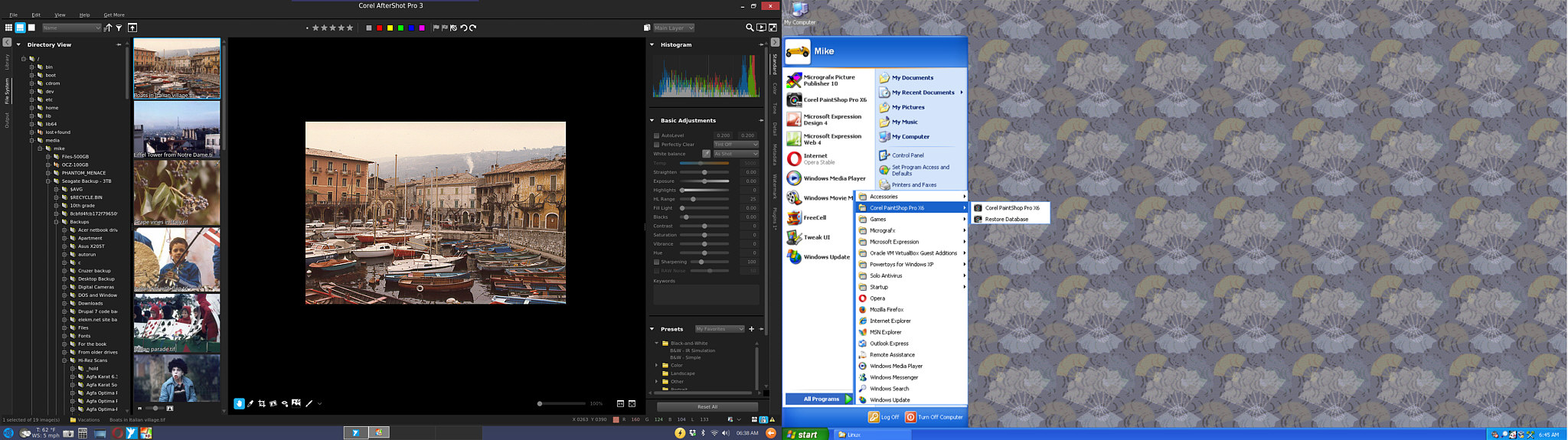Click All Programs in XP start menu
The height and width of the screenshot is (440, 1568).
point(821,399)
